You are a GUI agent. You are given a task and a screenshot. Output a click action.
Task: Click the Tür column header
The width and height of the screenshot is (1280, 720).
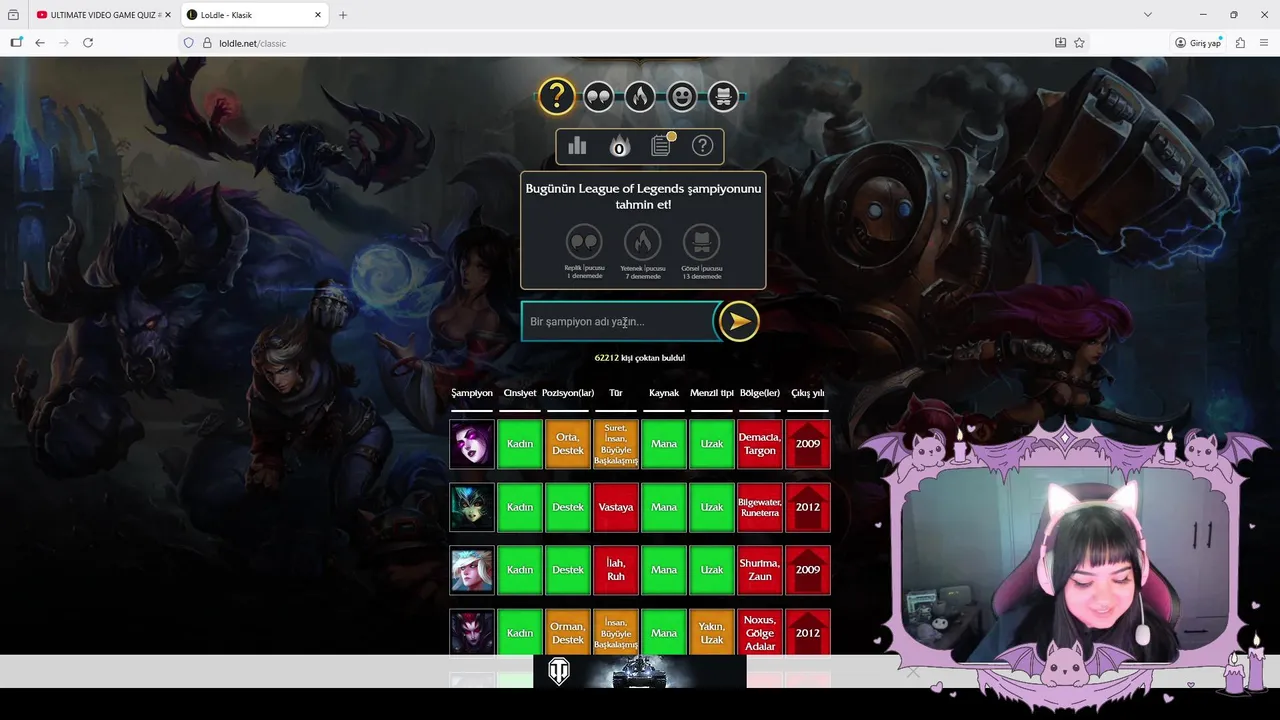point(616,393)
